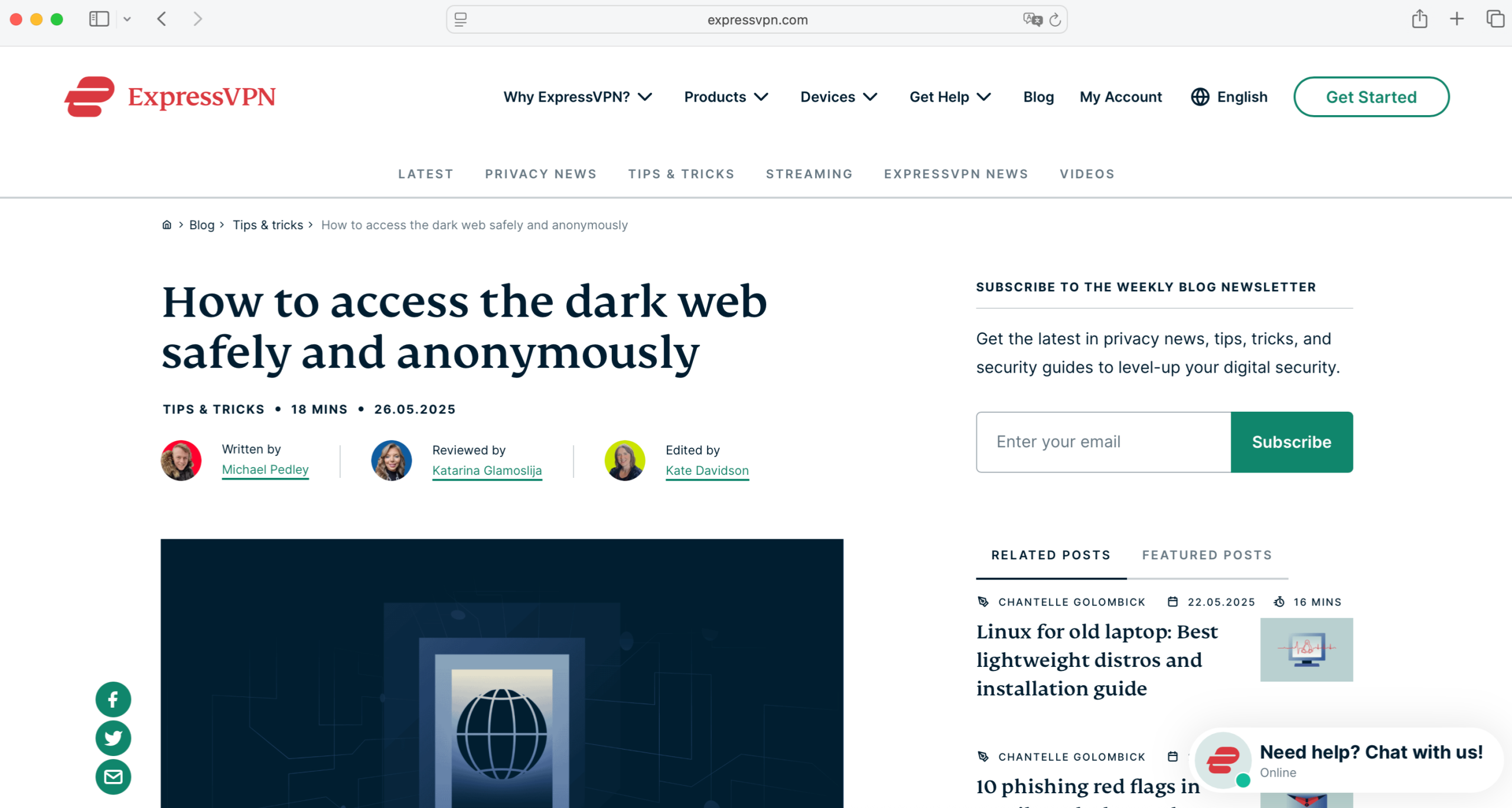Screen dimensions: 1512x808
Task: Share article via Facebook icon
Action: (x=113, y=700)
